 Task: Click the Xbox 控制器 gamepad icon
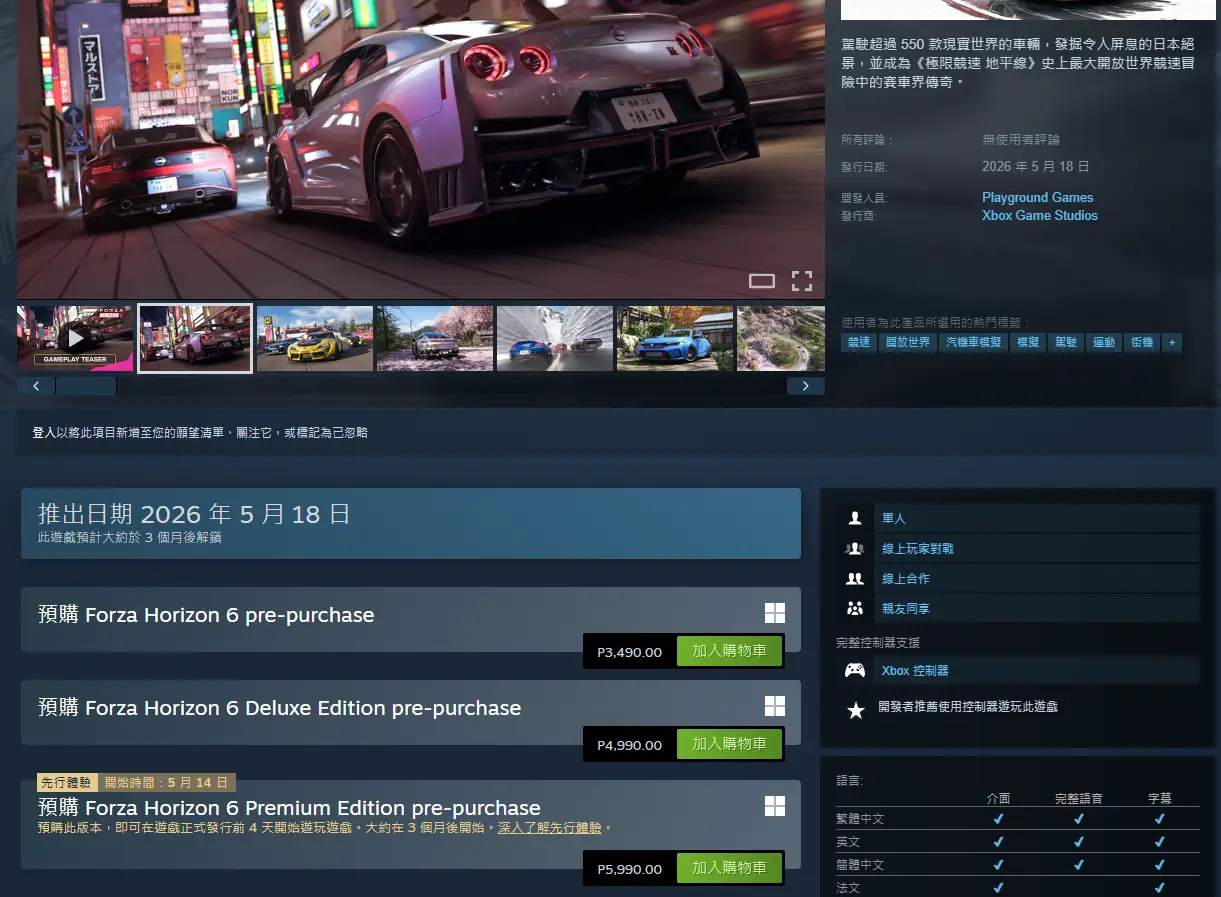click(x=855, y=671)
